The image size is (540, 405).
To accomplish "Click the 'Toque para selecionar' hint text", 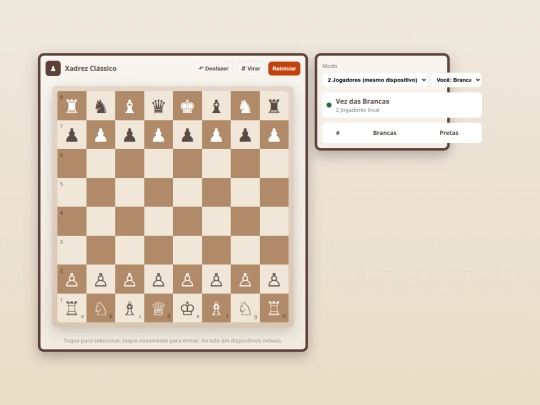I will [173, 341].
